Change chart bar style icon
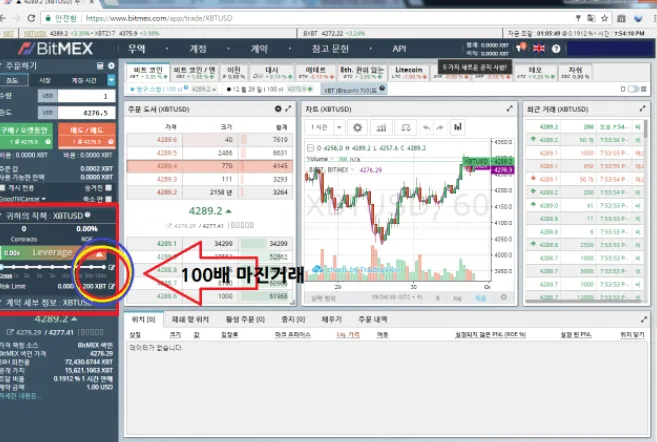 coord(458,127)
